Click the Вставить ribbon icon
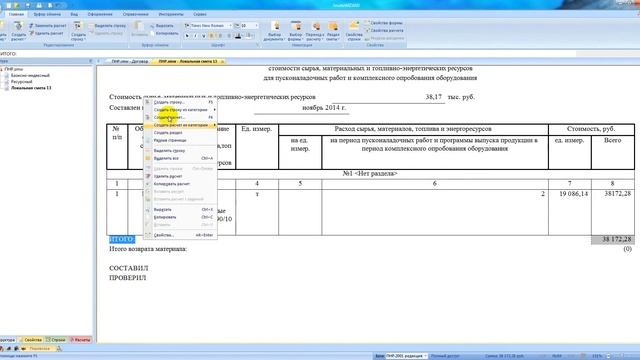 139,30
